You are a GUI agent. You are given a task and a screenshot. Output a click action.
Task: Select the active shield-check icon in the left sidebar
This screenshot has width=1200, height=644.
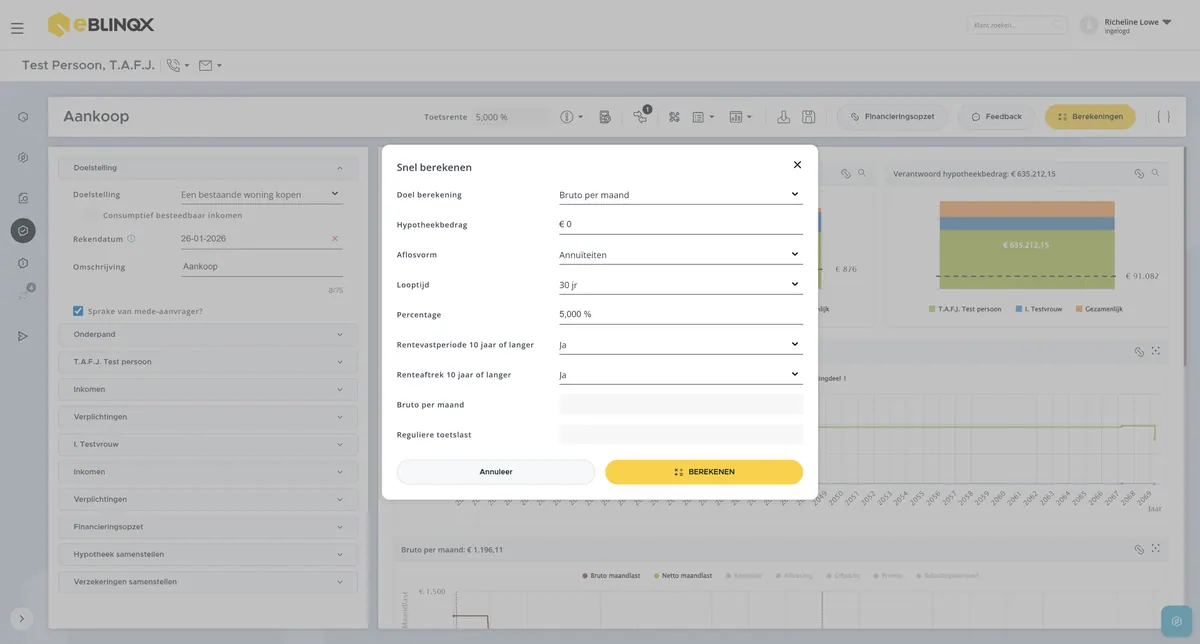coord(23,231)
